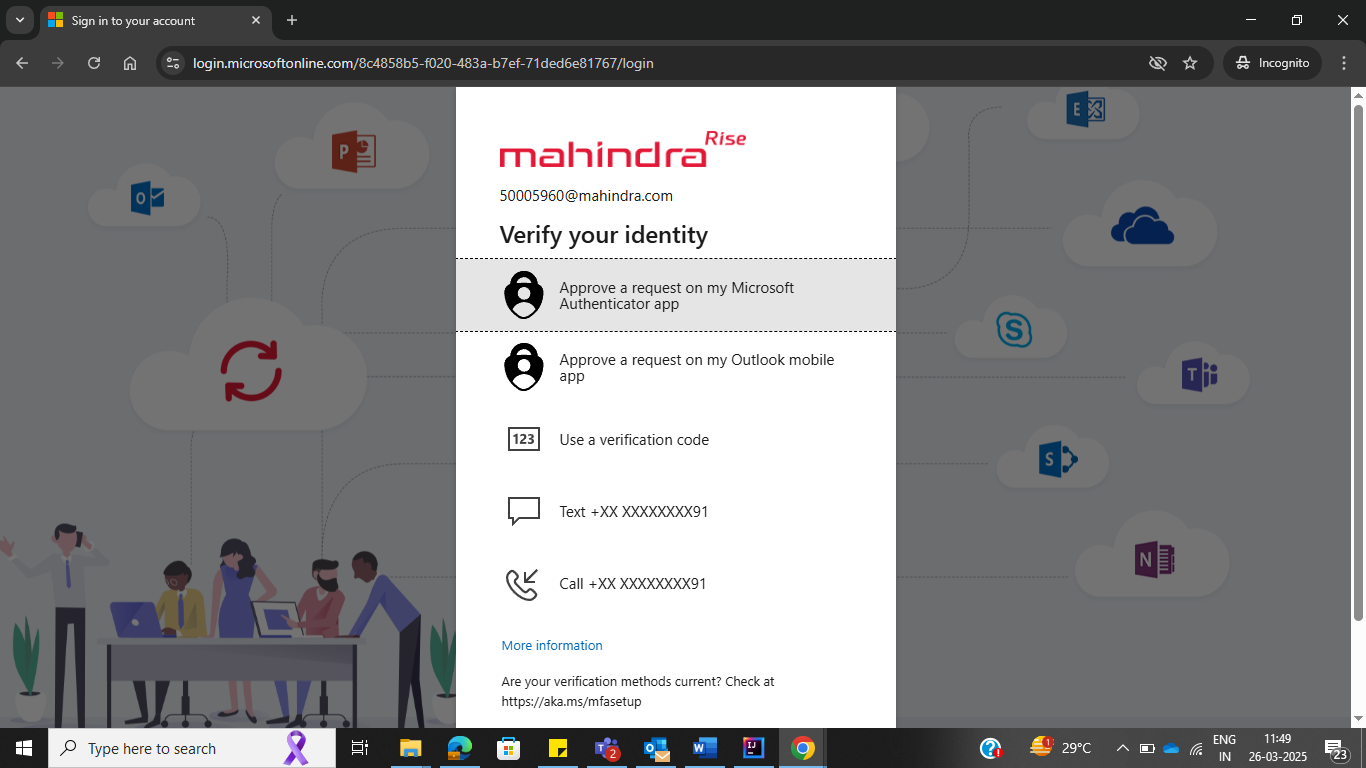This screenshot has height=768, width=1366.
Task: Select Use a verification code
Action: (676, 439)
